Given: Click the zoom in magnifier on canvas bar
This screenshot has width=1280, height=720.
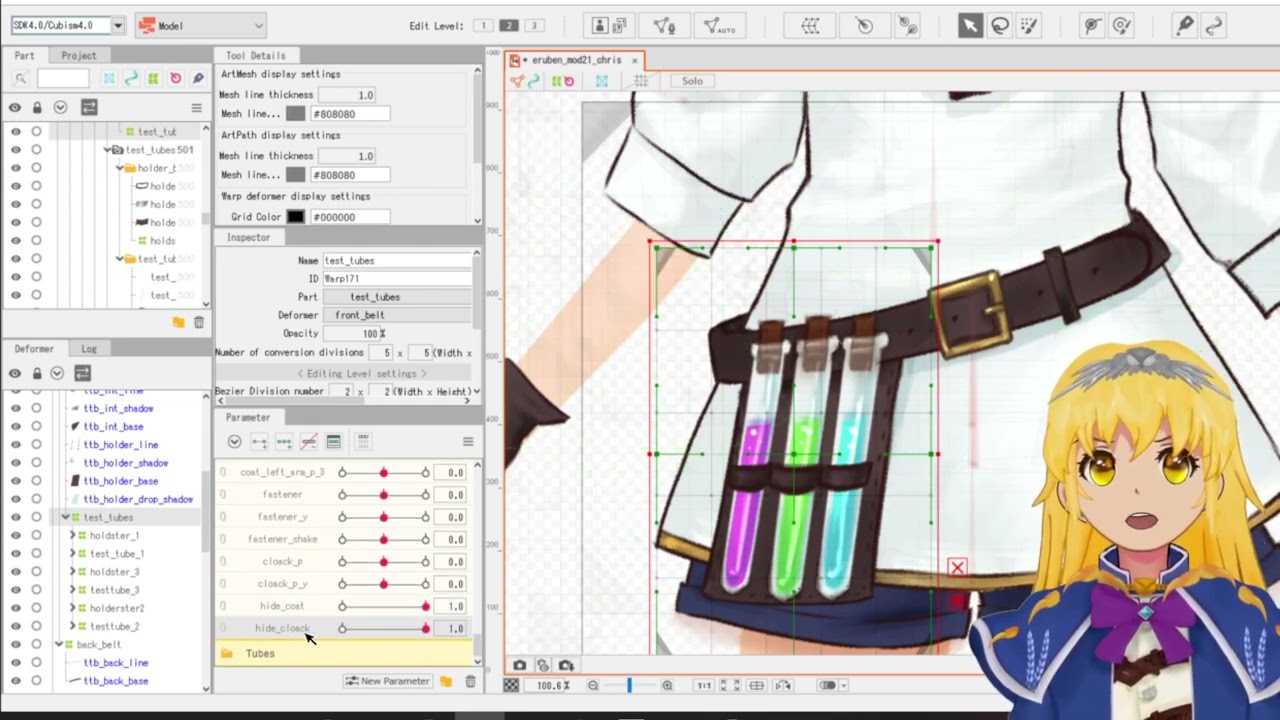Looking at the screenshot, I should (x=667, y=685).
